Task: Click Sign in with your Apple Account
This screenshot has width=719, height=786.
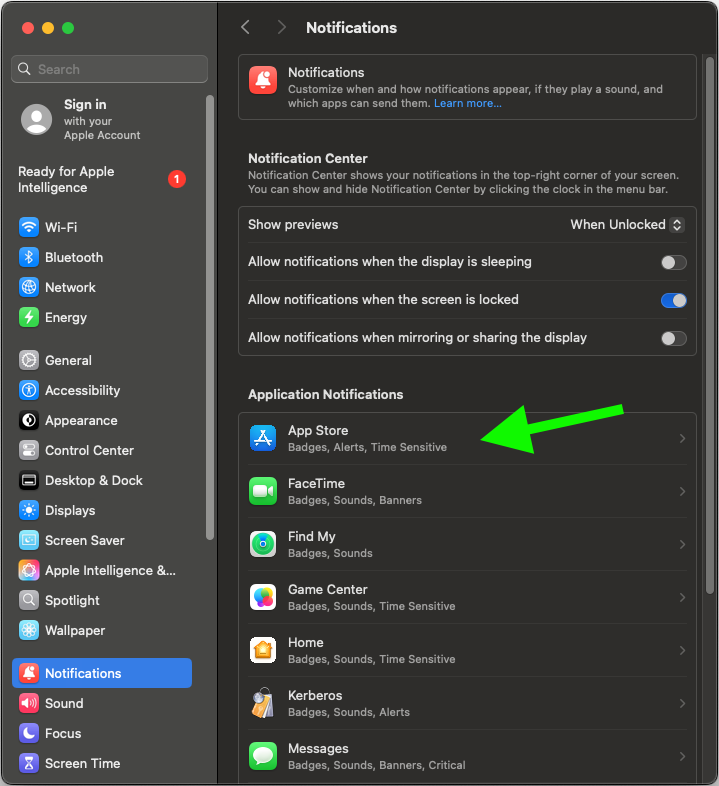Action: tap(102, 120)
